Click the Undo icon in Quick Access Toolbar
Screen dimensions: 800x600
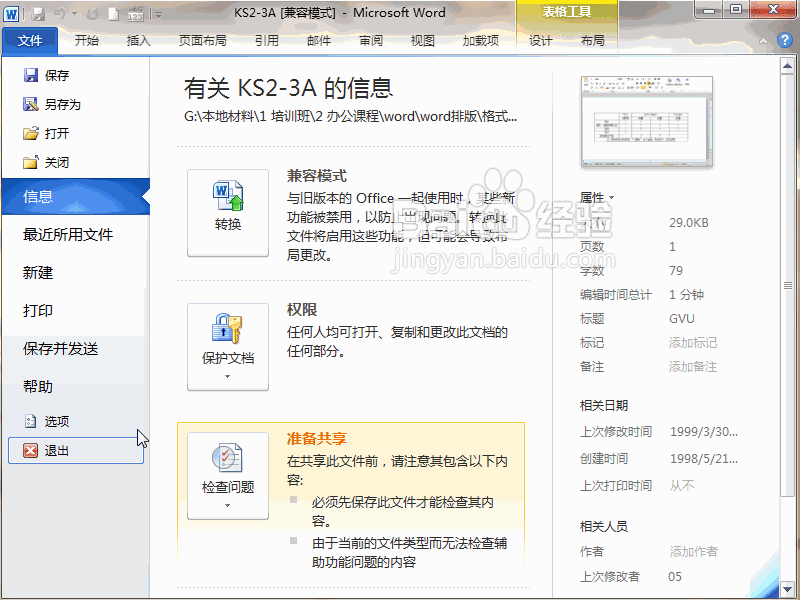(x=60, y=14)
